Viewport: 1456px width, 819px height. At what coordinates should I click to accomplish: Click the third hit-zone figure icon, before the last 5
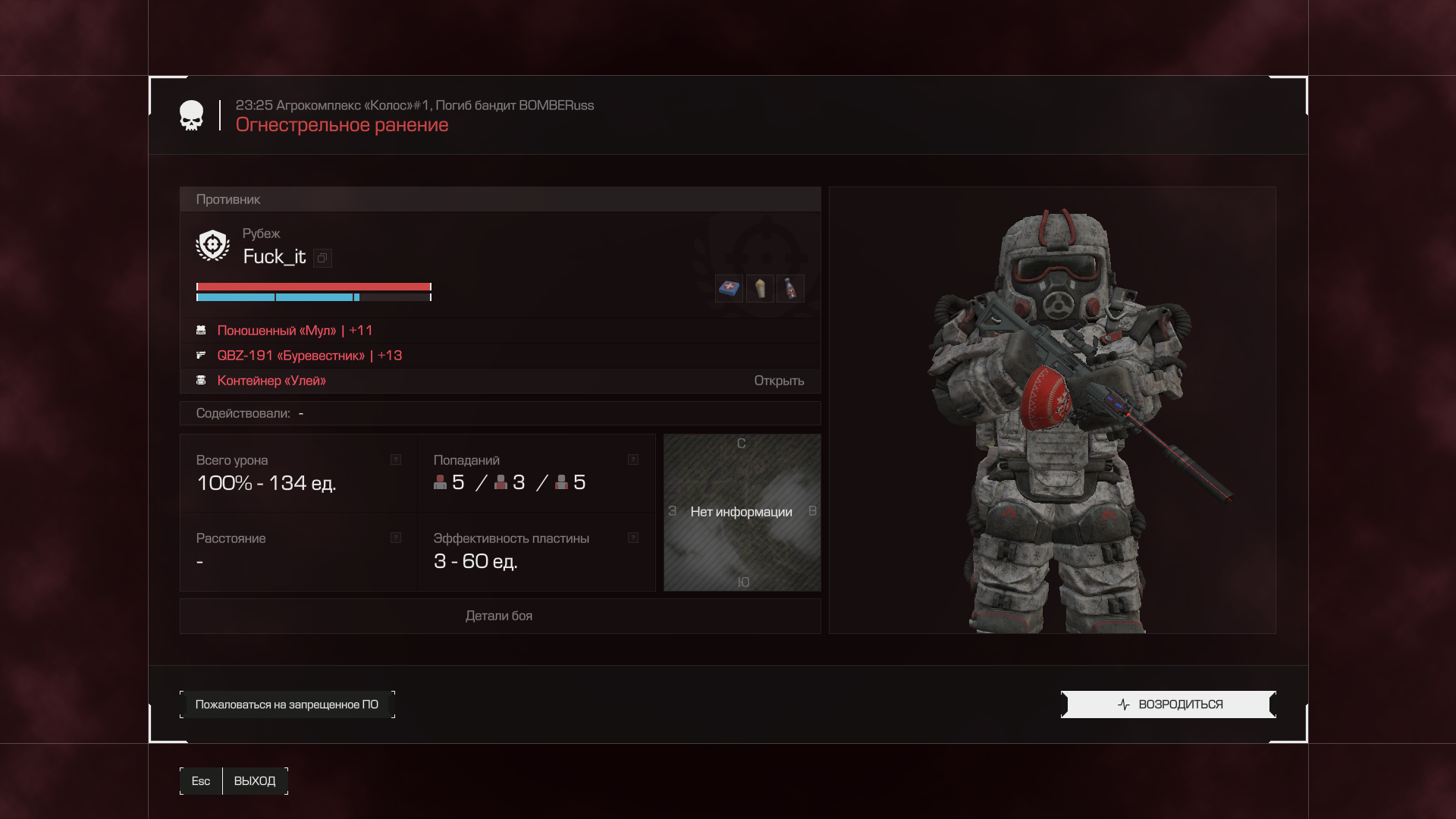561,482
